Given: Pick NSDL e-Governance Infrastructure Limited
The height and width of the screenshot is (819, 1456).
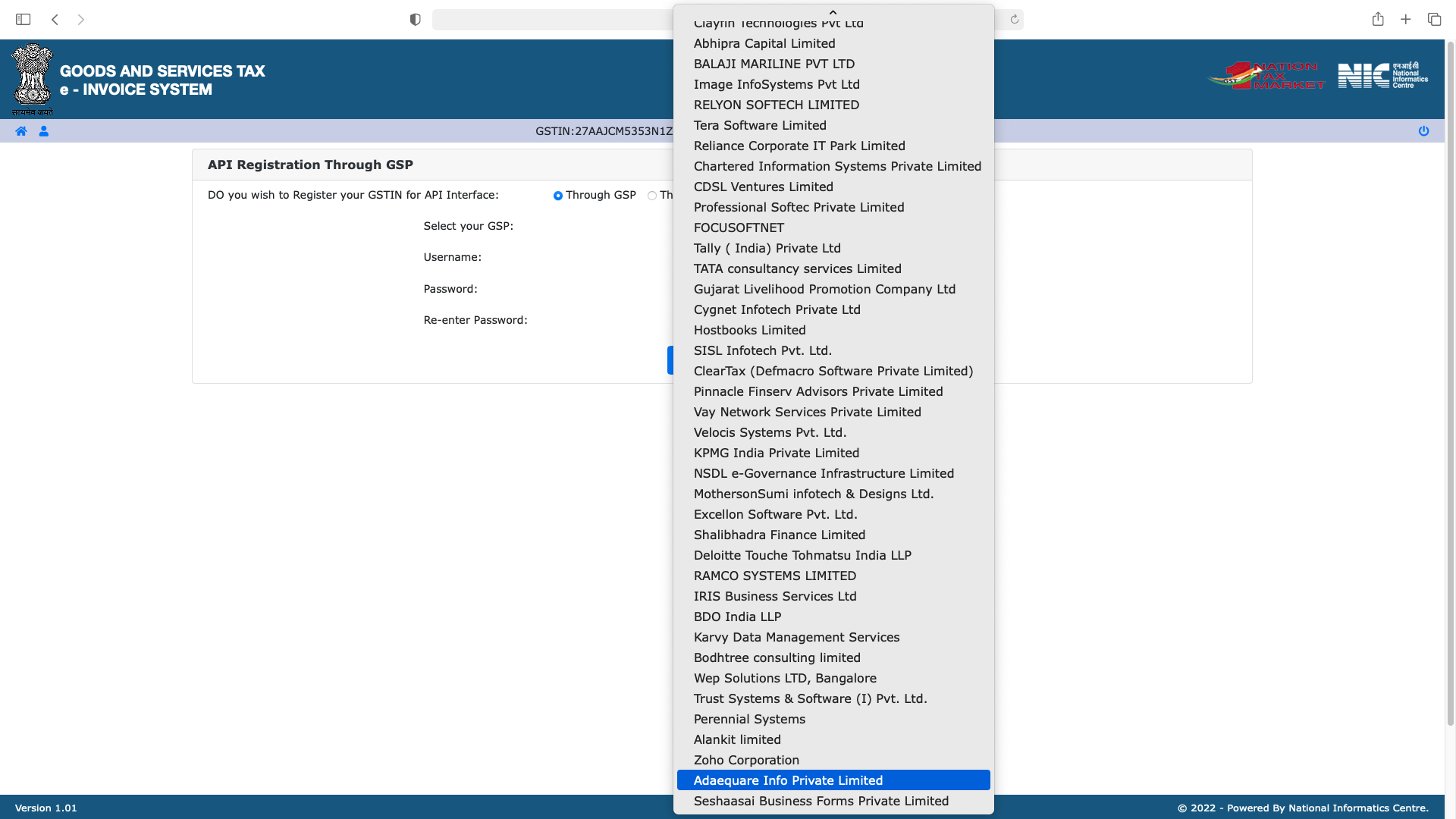Looking at the screenshot, I should (833, 474).
